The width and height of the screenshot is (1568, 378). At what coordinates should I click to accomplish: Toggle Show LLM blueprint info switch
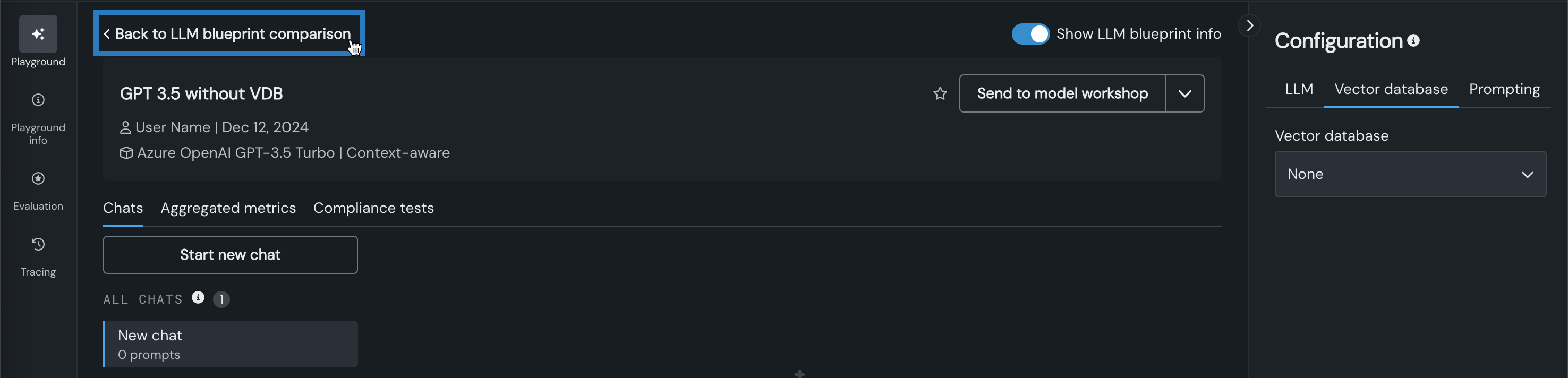[1030, 34]
